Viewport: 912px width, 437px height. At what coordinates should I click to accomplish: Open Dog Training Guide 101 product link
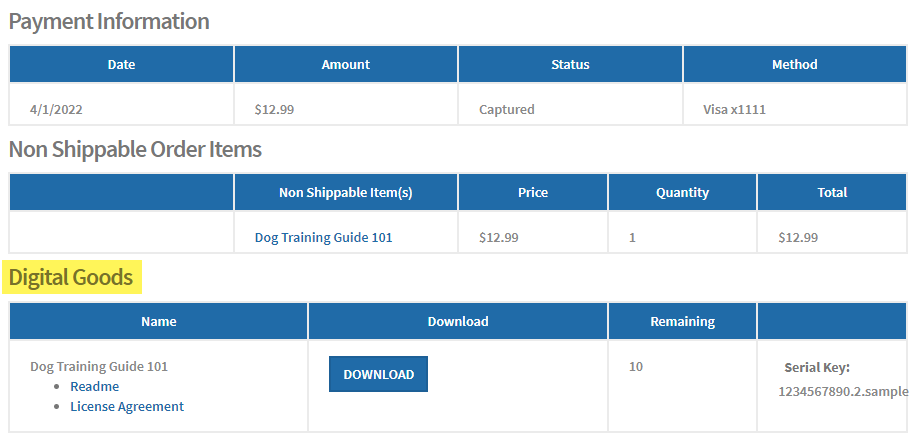(323, 237)
